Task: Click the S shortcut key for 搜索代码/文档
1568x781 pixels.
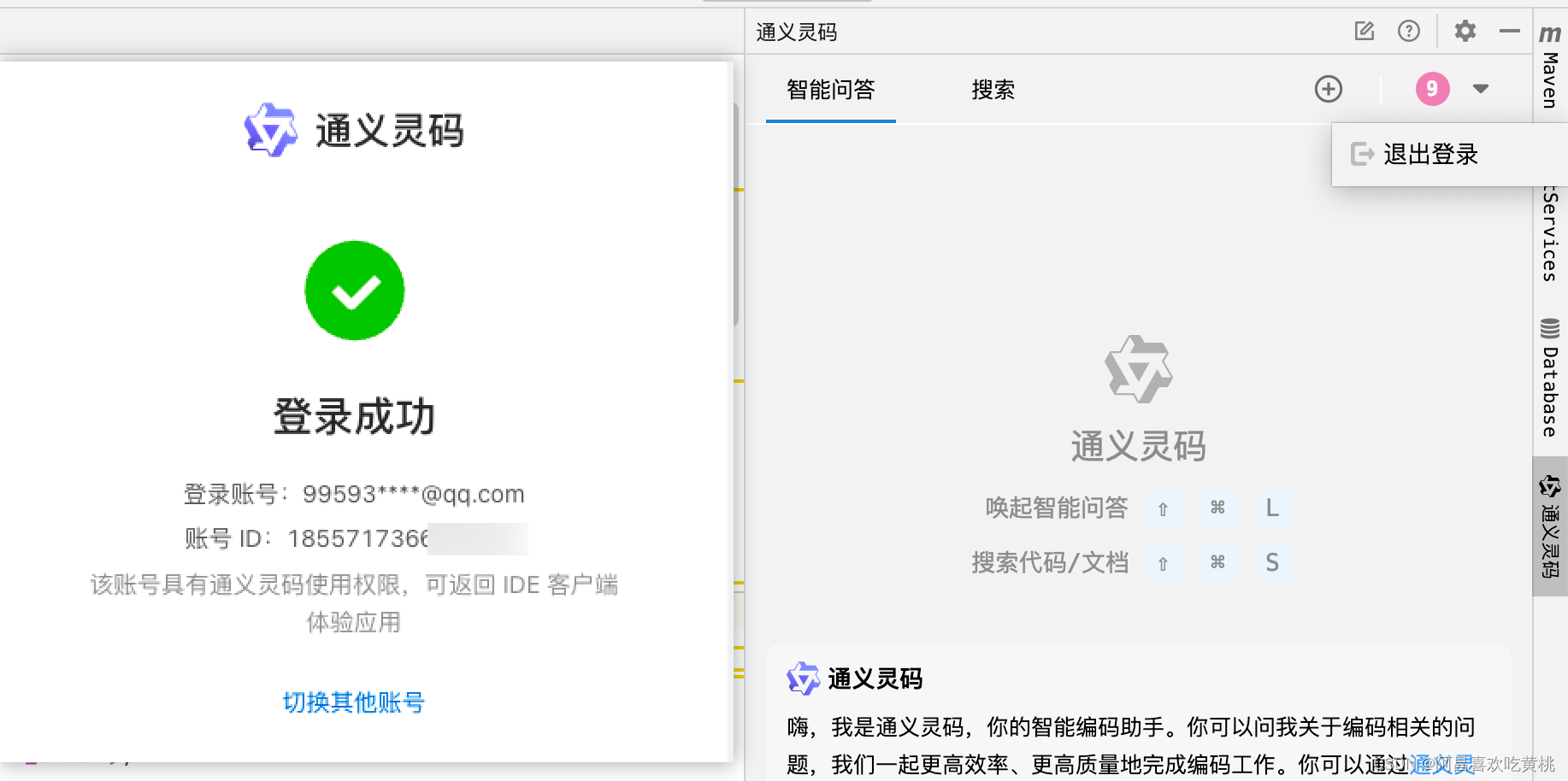Action: pyautogui.click(x=1272, y=562)
